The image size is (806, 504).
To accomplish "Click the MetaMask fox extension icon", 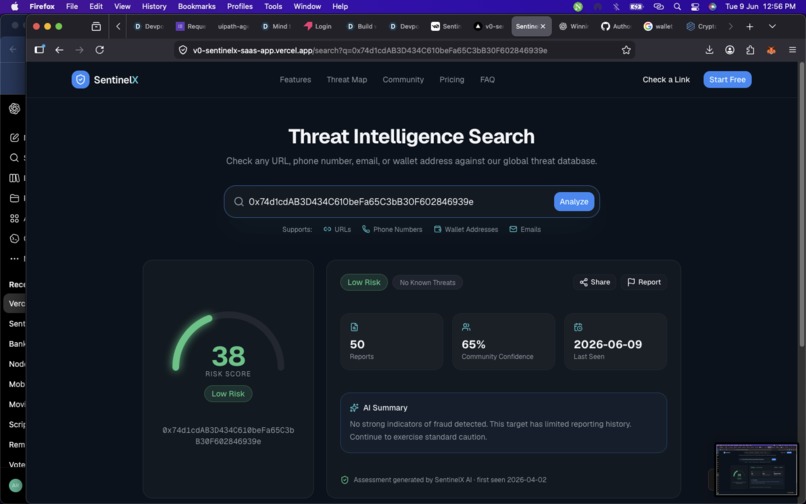I will (x=771, y=50).
